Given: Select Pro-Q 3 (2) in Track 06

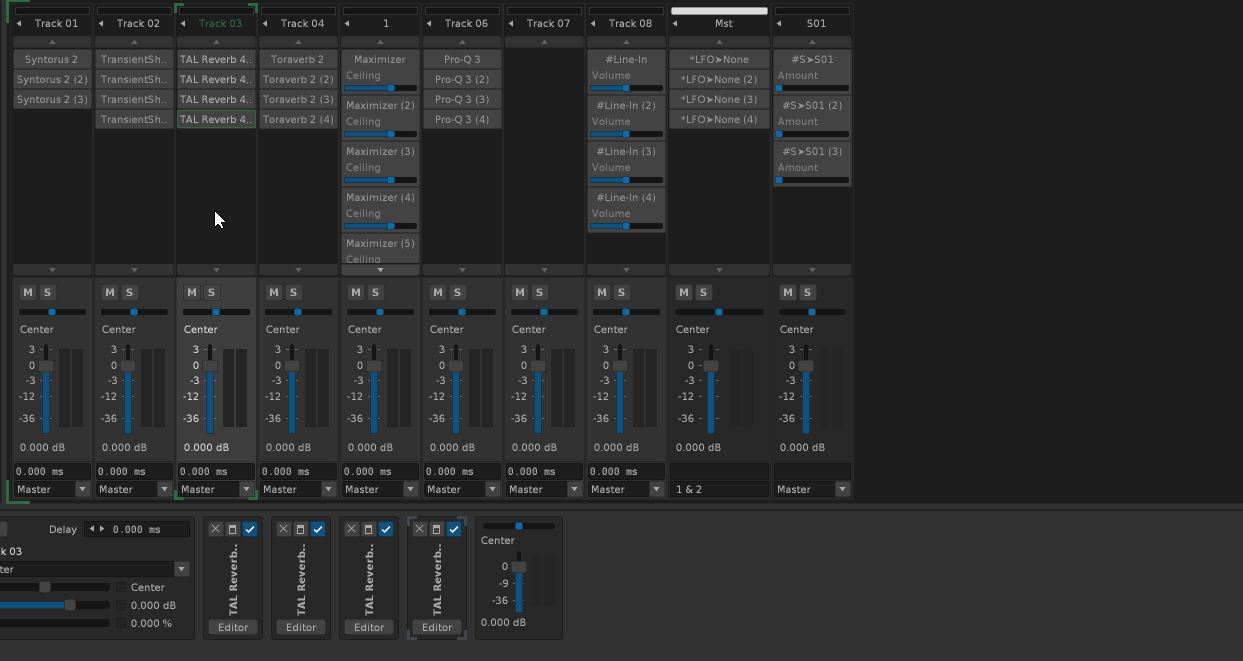Looking at the screenshot, I should (462, 79).
